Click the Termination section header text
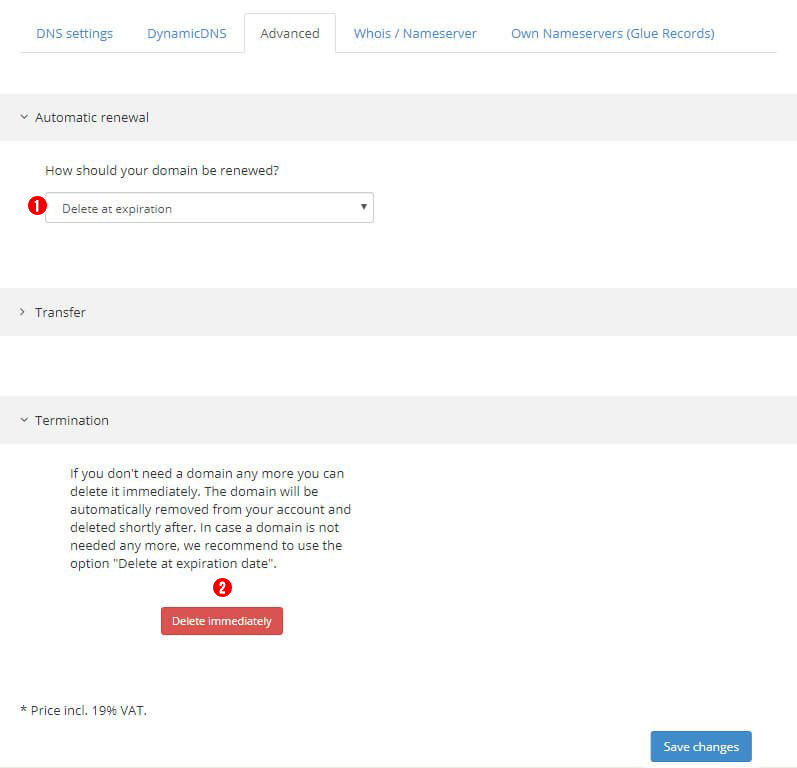 point(72,420)
